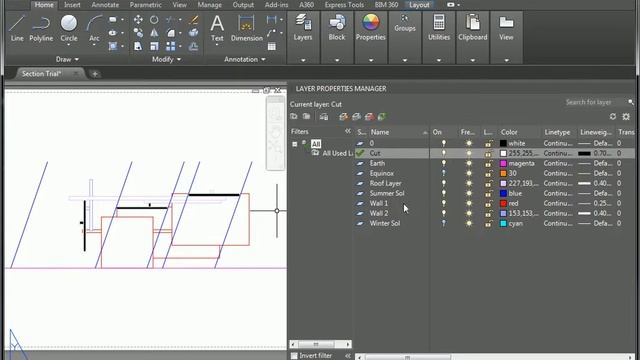
Task: Collapse the Filters pane chevron
Action: pyautogui.click(x=347, y=131)
